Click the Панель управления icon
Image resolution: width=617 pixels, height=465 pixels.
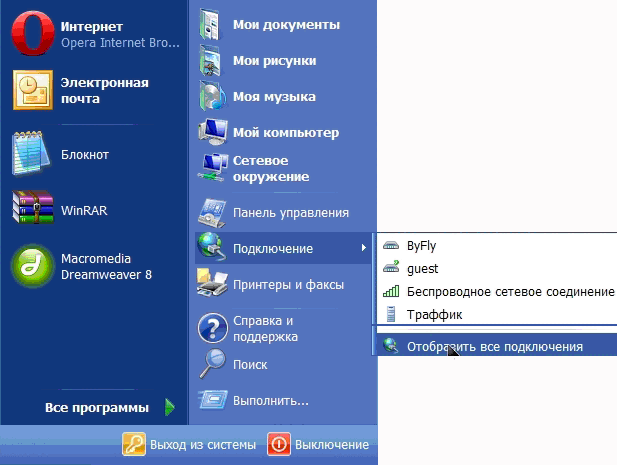point(212,212)
